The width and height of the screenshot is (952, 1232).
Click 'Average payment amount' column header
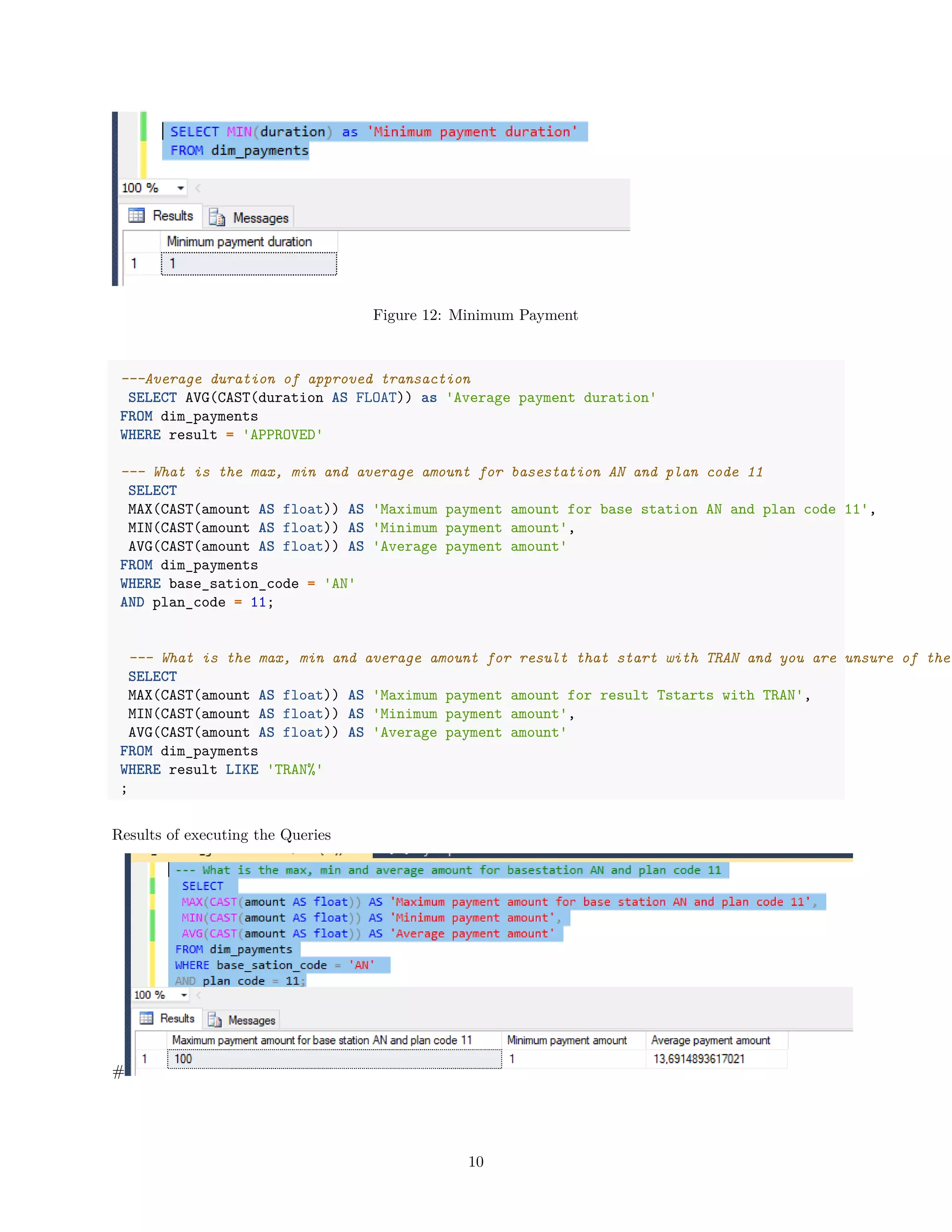(x=710, y=1040)
